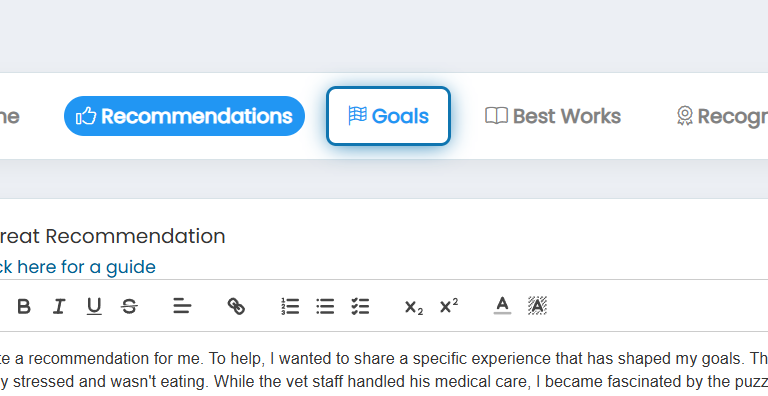Underline the selected text
Viewport: 768px width, 396px height.
pos(94,306)
